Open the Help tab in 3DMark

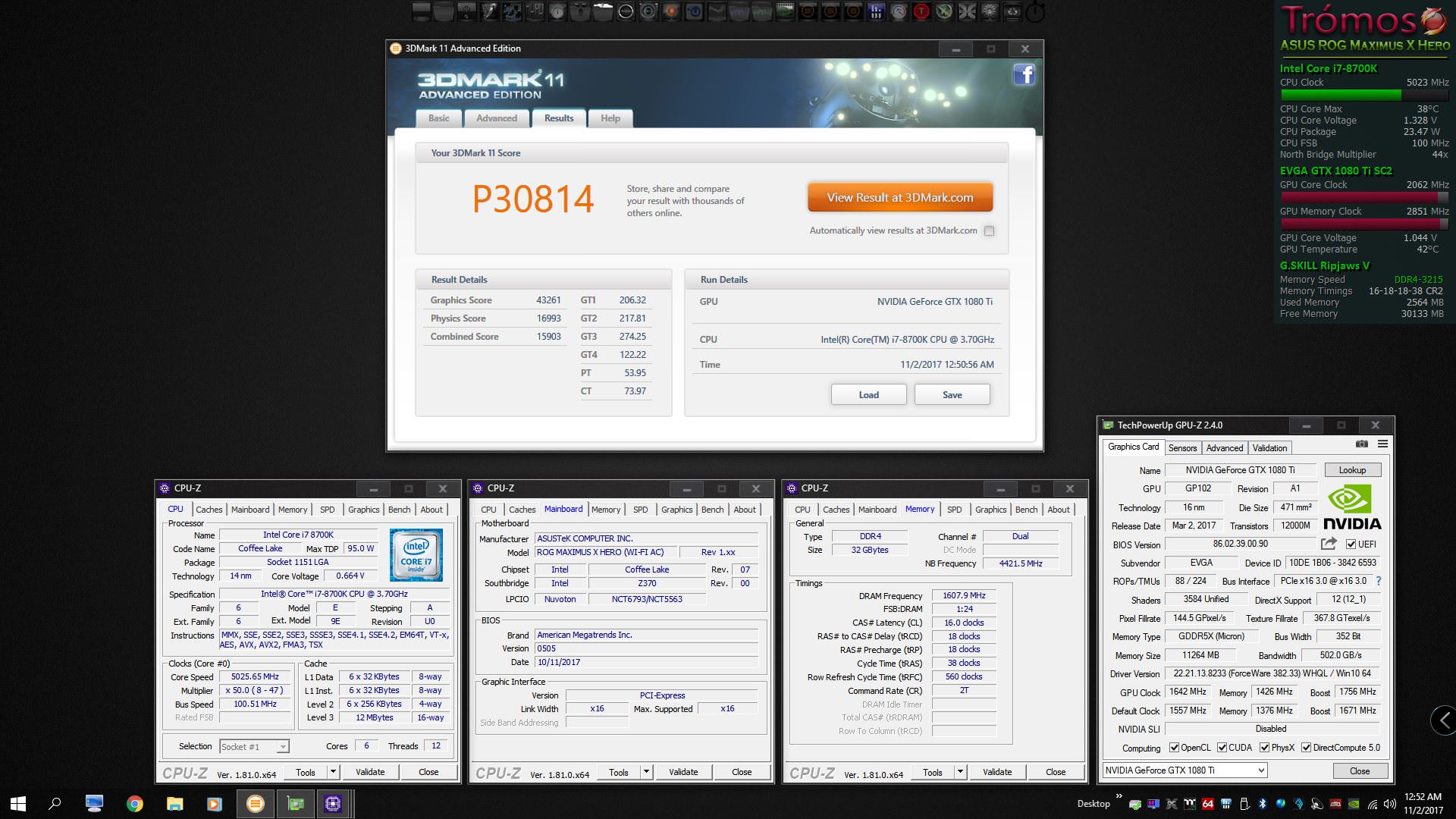tap(610, 118)
